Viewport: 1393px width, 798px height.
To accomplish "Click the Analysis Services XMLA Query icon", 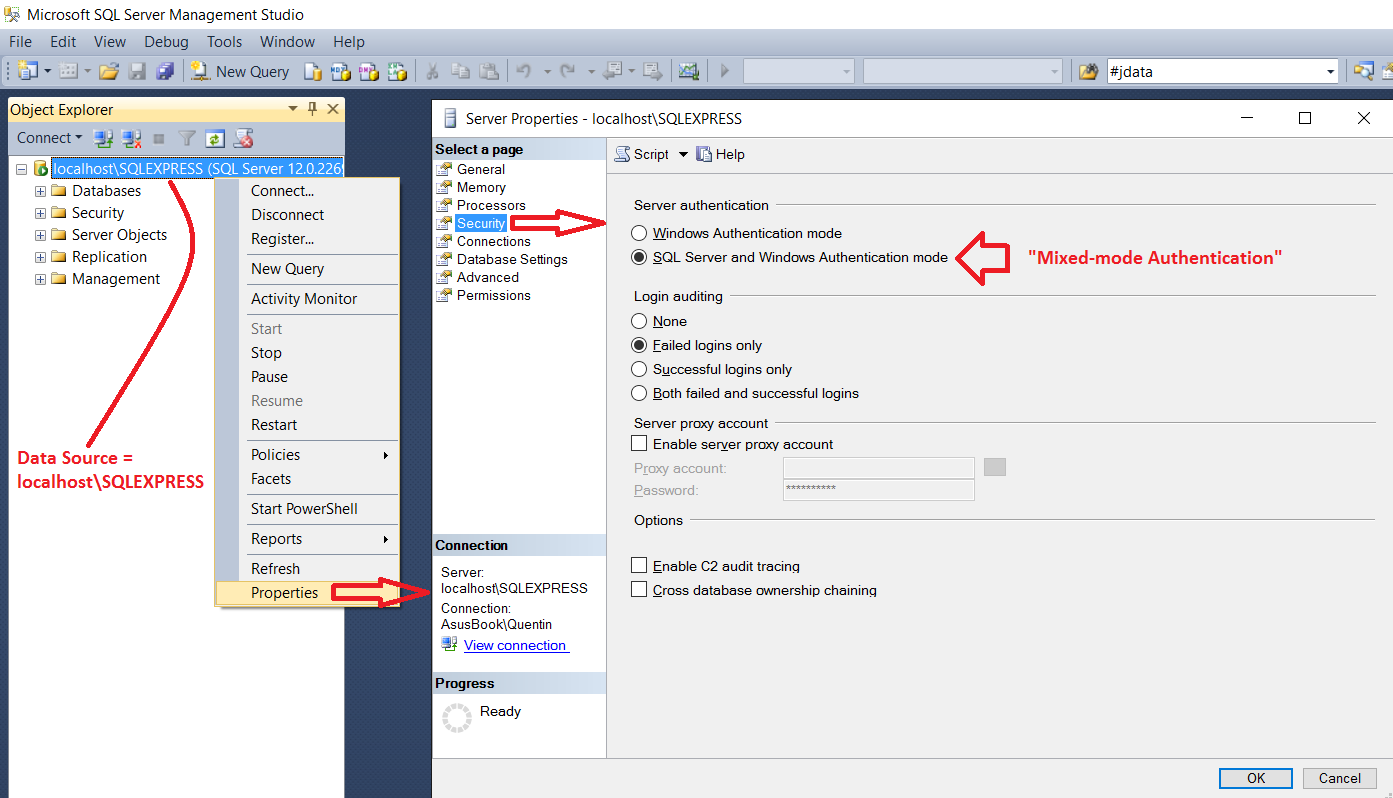I will [x=397, y=71].
